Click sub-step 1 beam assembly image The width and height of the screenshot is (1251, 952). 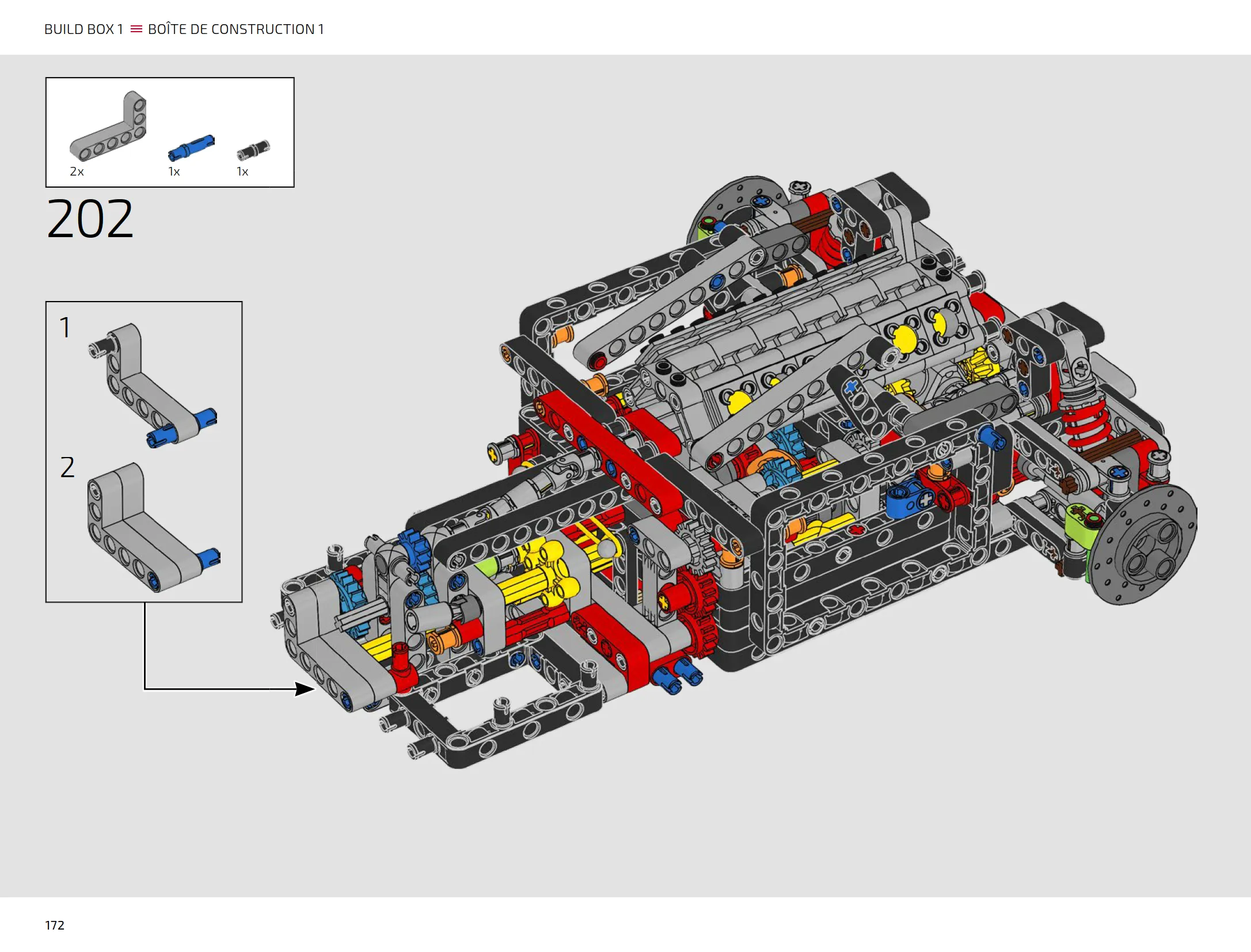coord(153,385)
